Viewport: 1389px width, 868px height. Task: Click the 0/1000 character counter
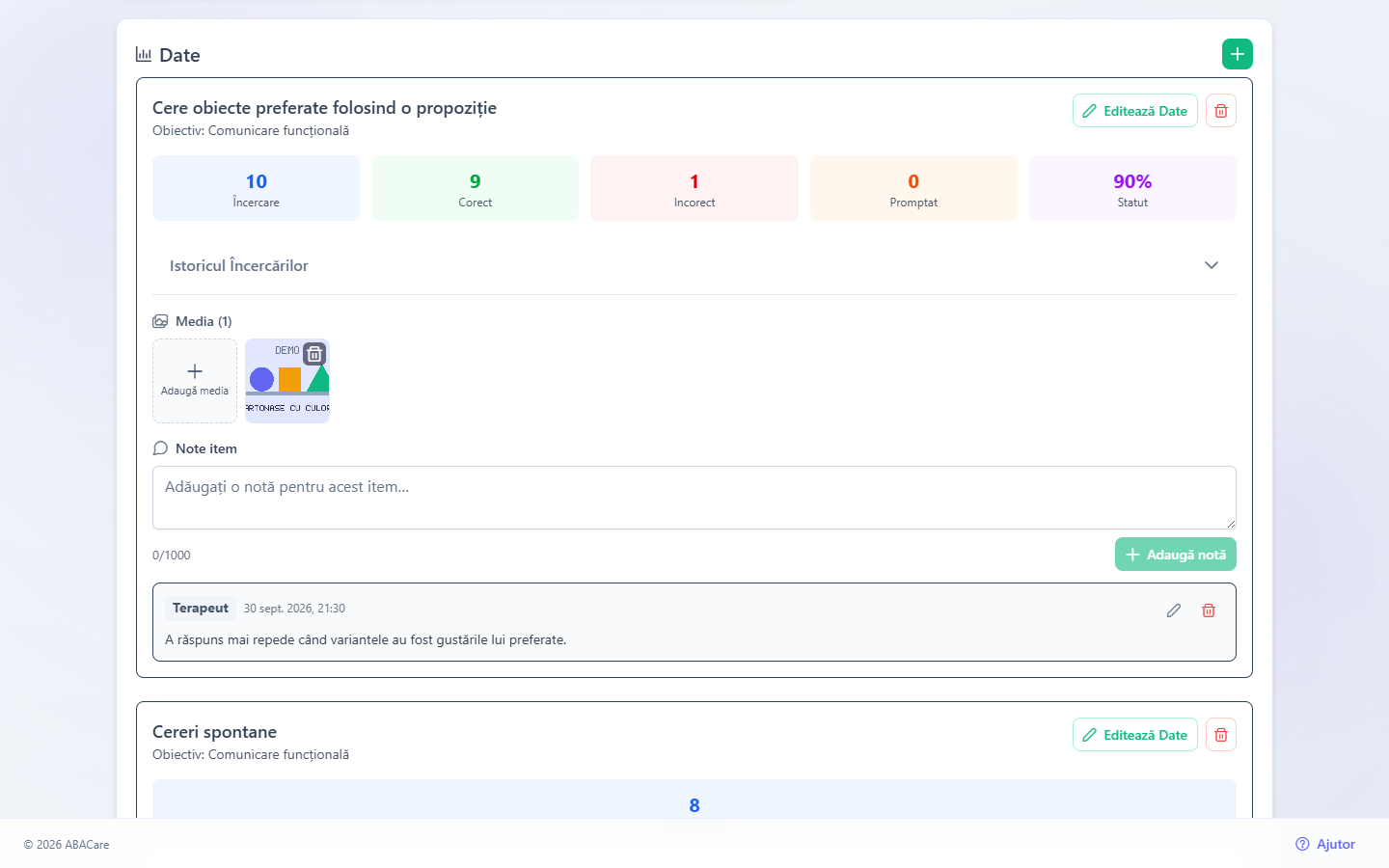point(172,556)
